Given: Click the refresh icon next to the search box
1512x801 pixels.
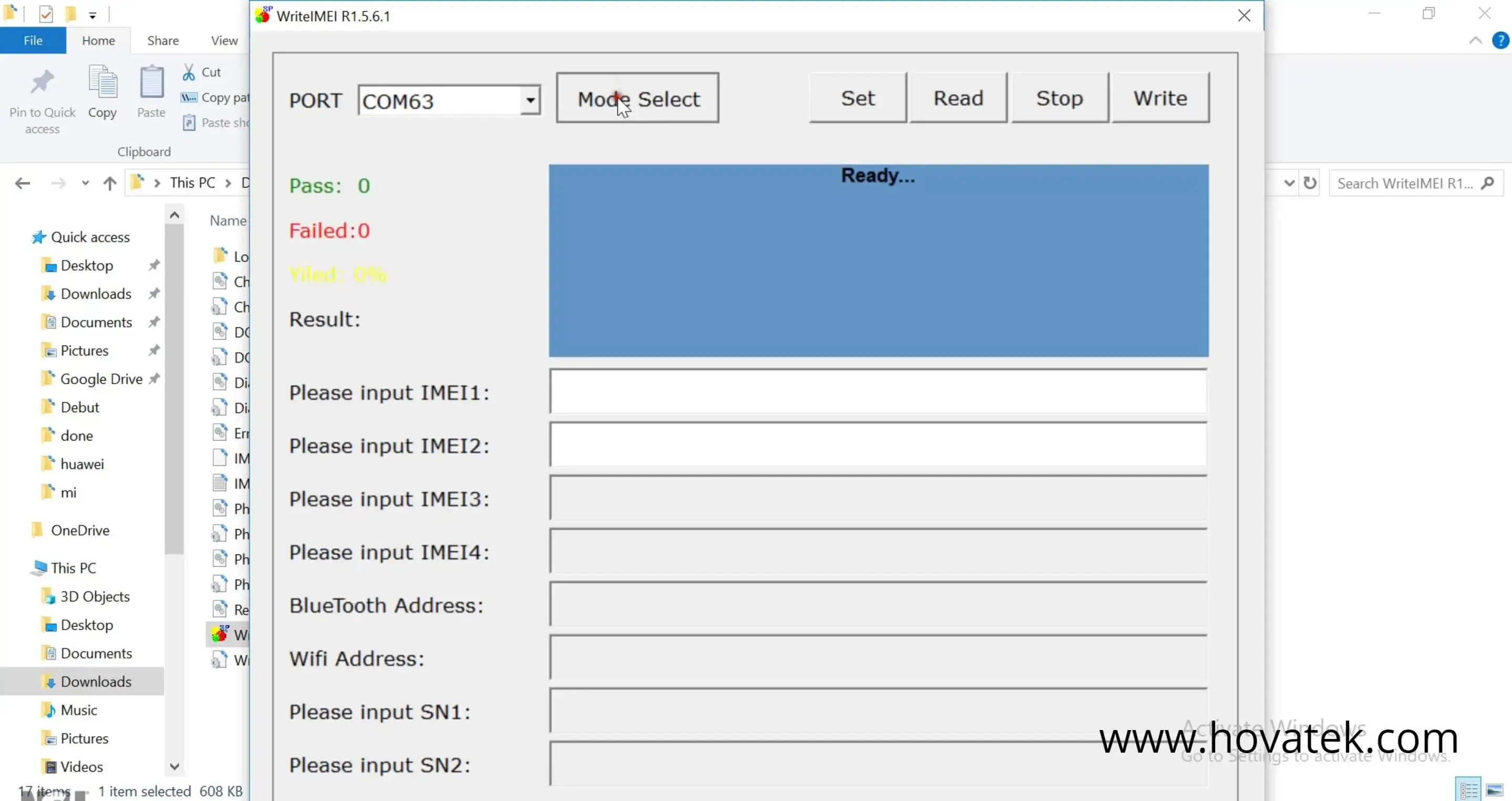Looking at the screenshot, I should (1311, 182).
